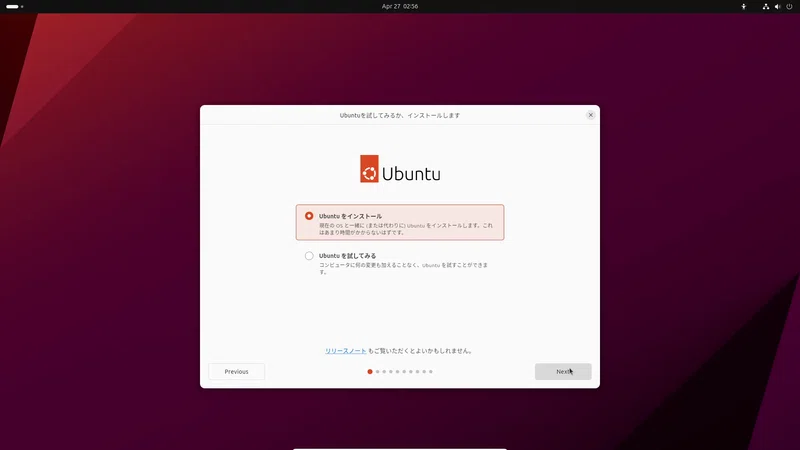
Task: Click the Ubuntu をインストール option description text
Action: click(x=406, y=229)
